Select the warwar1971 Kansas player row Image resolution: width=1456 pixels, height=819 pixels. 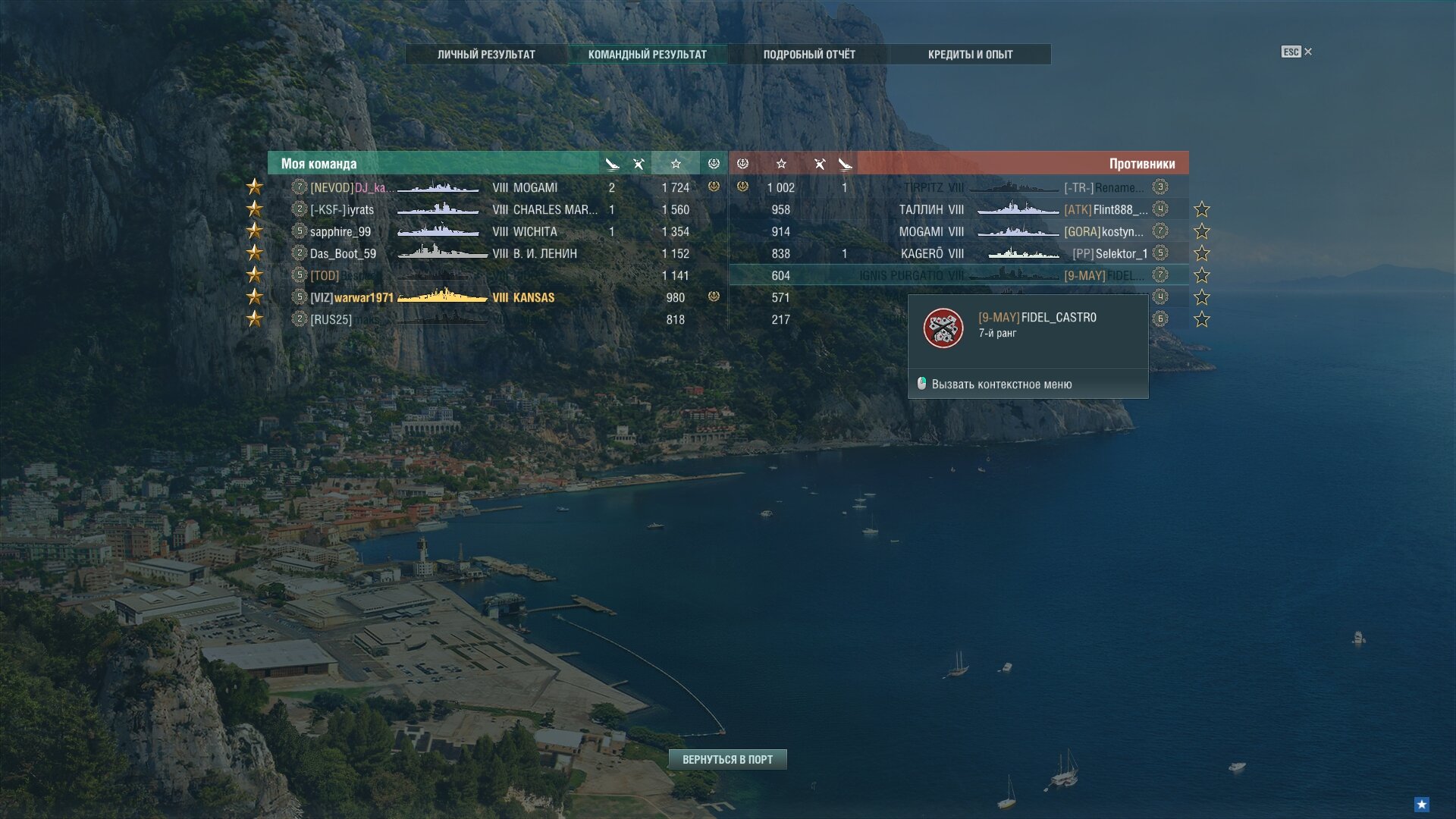pyautogui.click(x=497, y=297)
